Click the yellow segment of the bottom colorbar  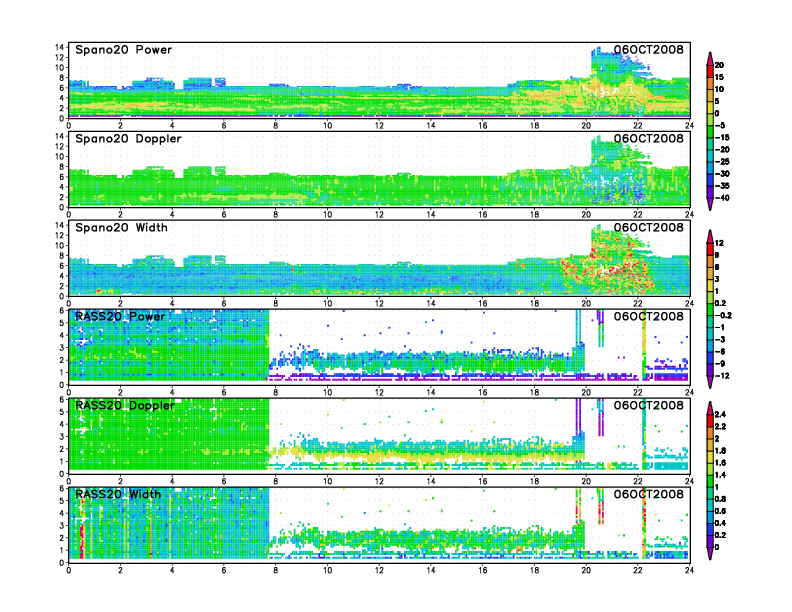710,457
